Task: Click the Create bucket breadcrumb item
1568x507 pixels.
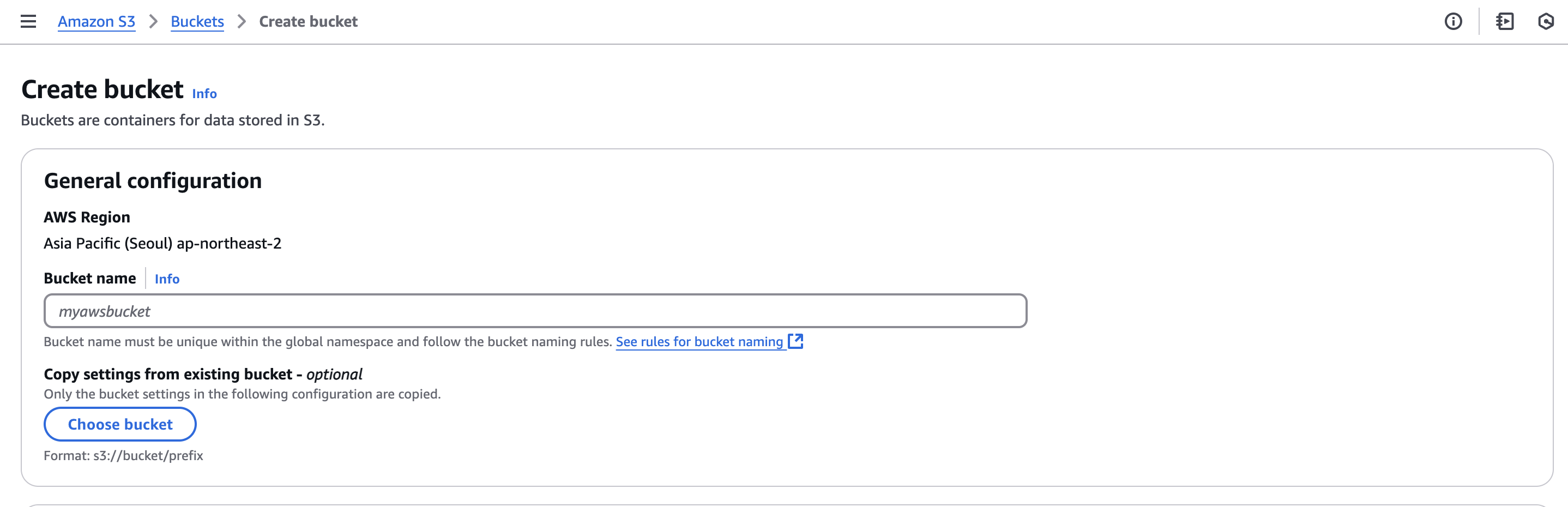Action: point(308,22)
